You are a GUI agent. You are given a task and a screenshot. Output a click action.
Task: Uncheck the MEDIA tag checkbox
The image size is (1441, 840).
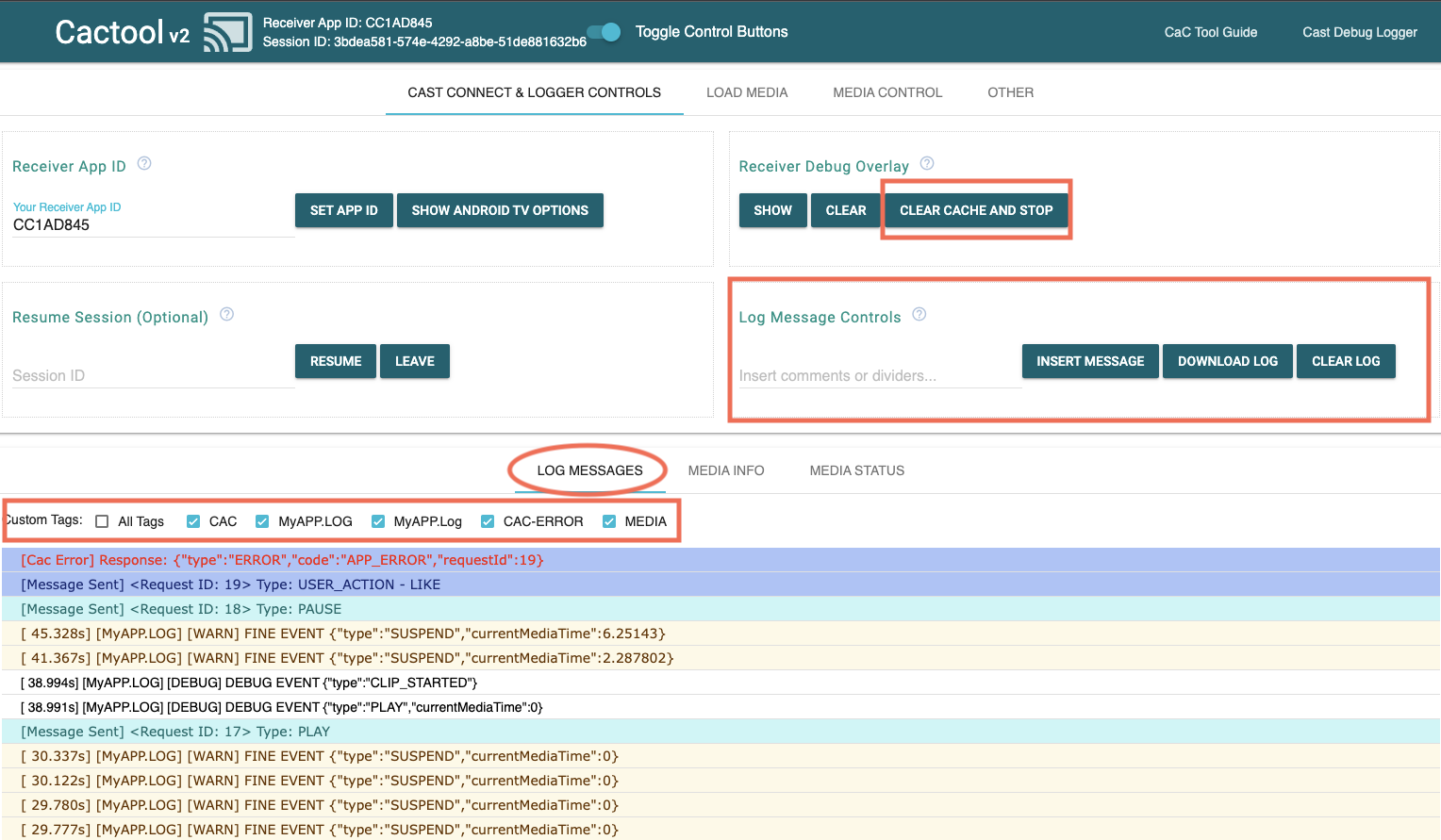[x=609, y=521]
